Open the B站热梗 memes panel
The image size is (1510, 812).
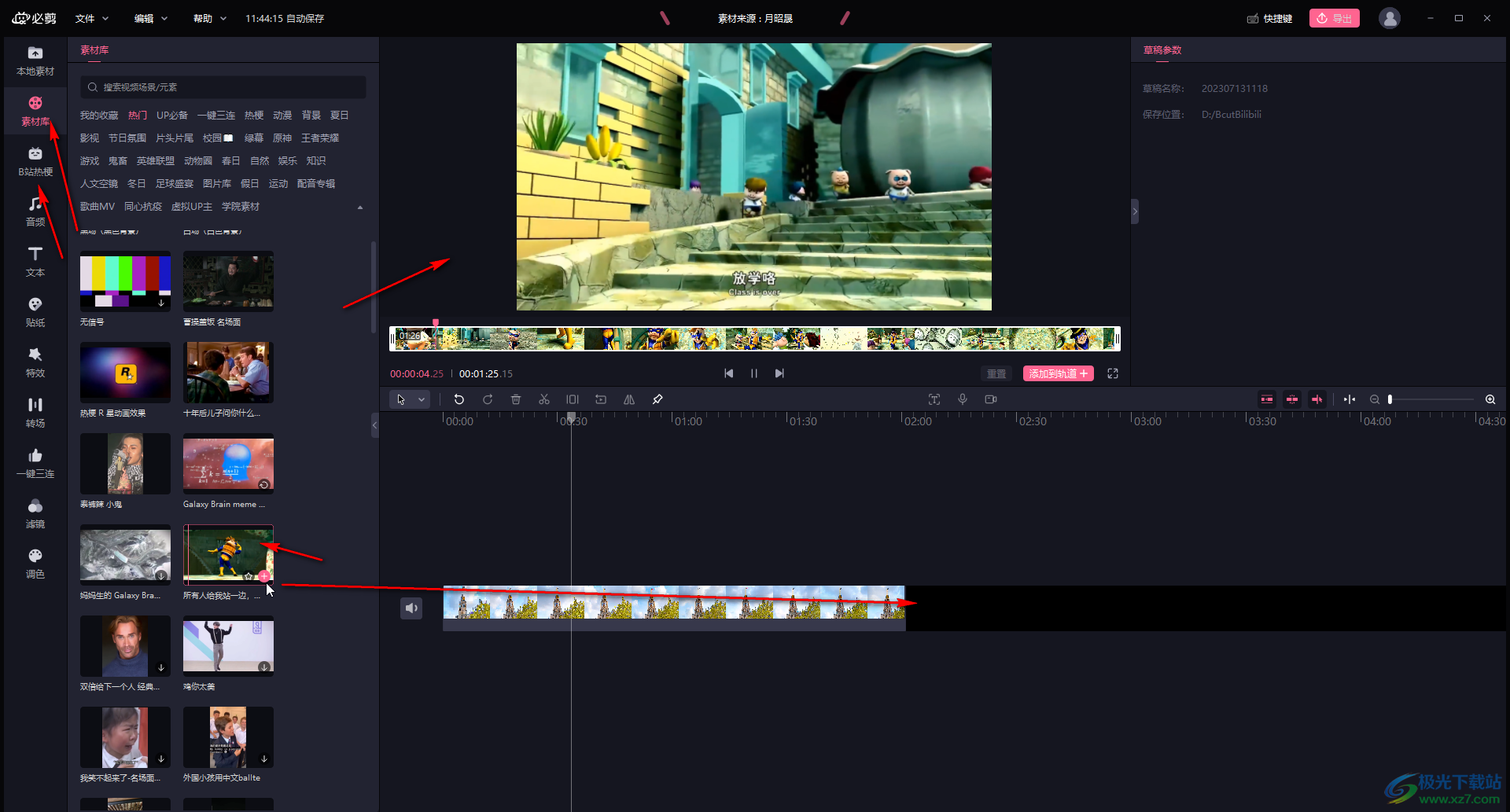click(35, 161)
